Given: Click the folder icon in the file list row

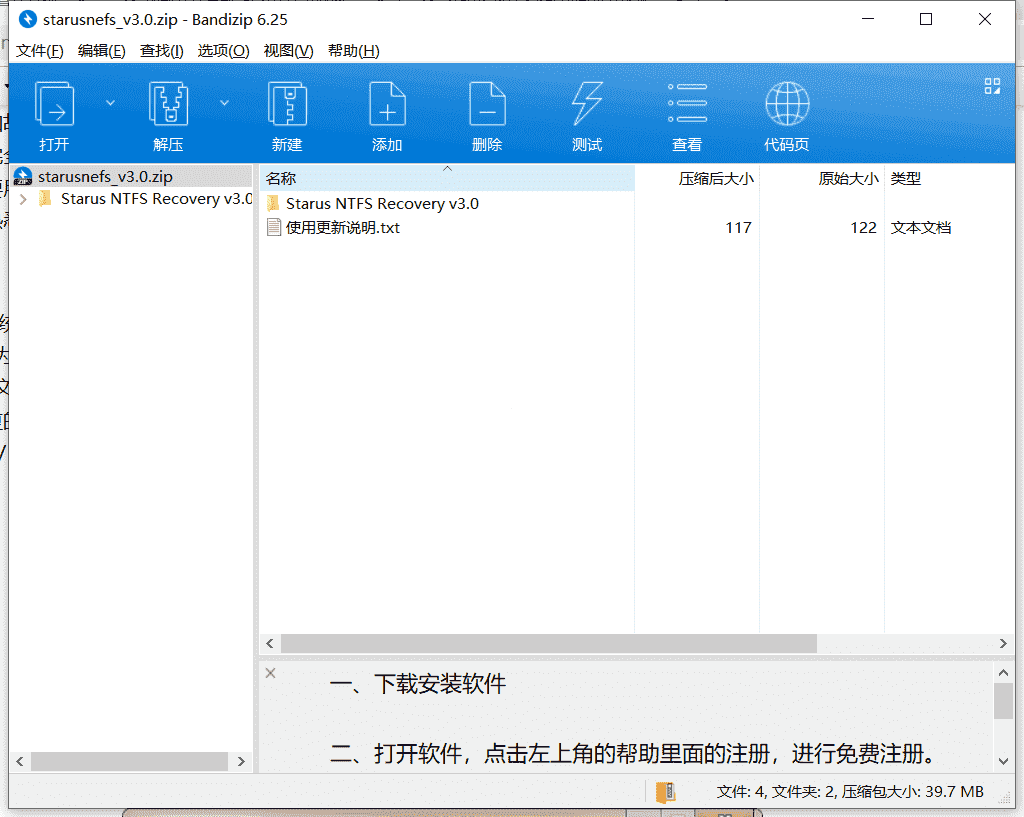Looking at the screenshot, I should pyautogui.click(x=274, y=203).
